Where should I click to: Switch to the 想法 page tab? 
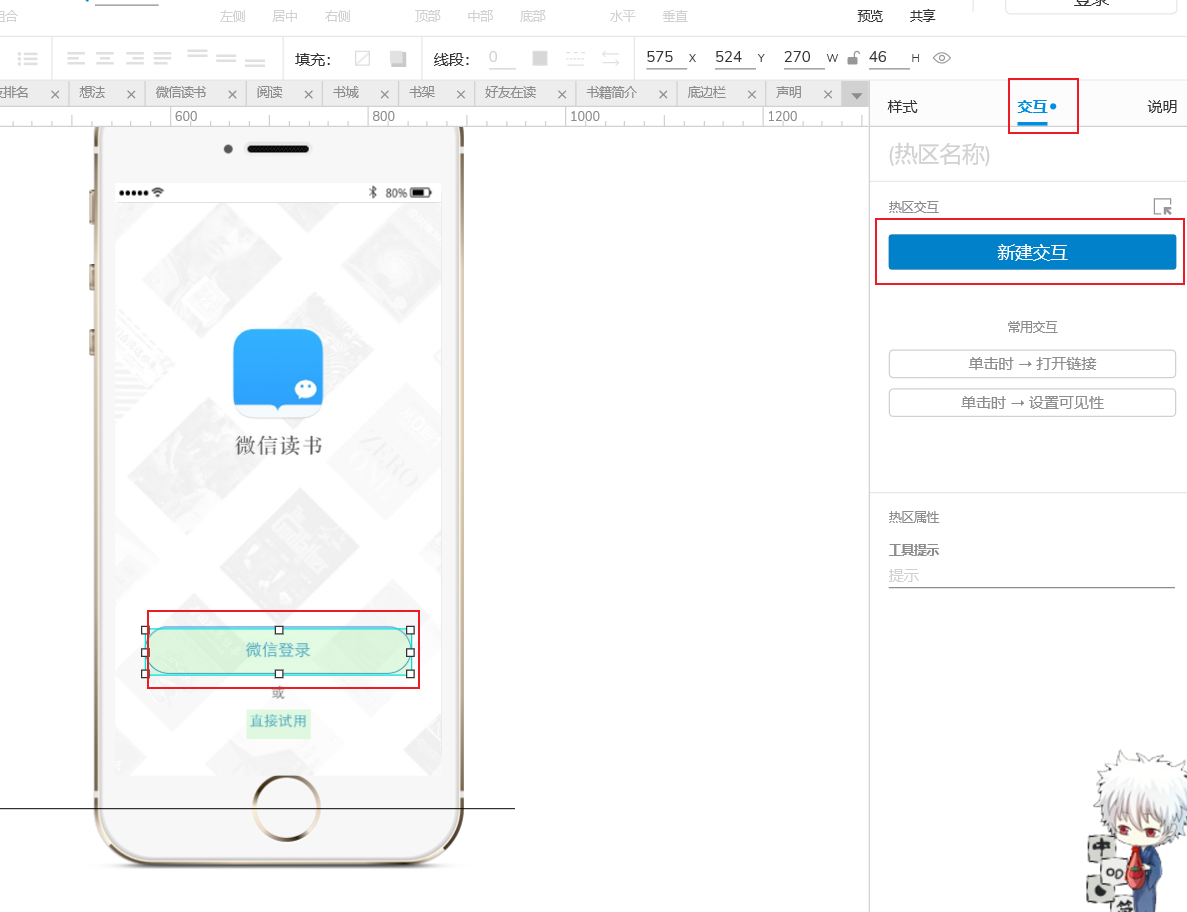92,92
